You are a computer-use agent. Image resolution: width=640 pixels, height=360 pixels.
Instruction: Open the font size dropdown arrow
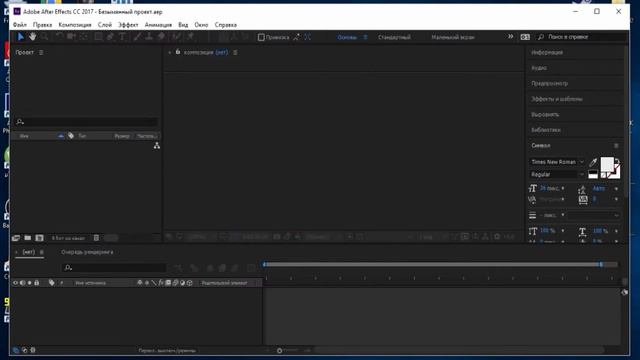coord(563,188)
